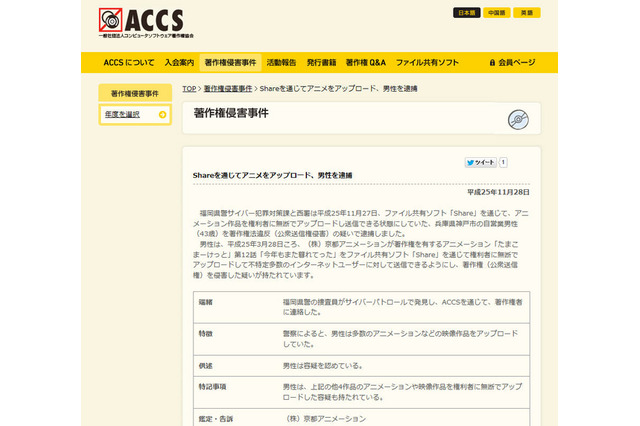640x426 pixels.
Task: Click the lock icon beside 会員ページ
Action: [x=492, y=62]
